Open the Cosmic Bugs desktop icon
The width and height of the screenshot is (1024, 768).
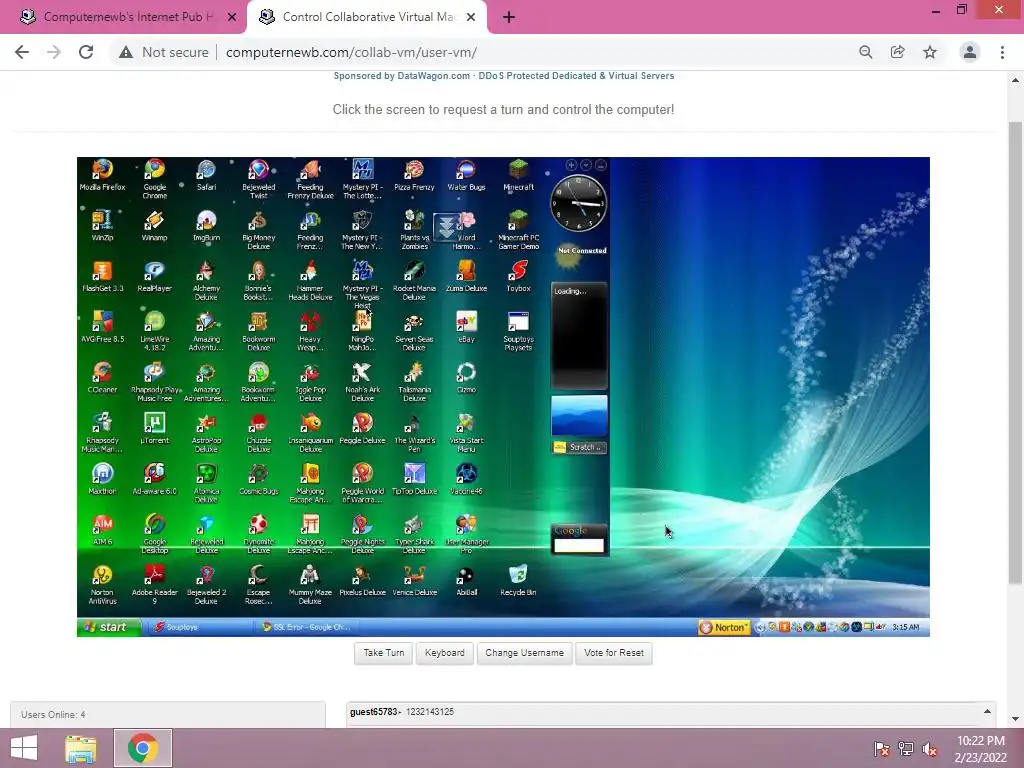(x=259, y=479)
